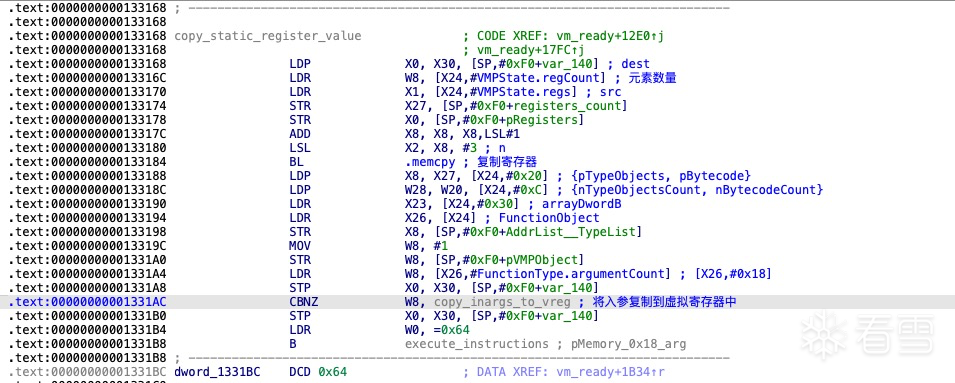Jump to .memcpy call target
This screenshot has width=955, height=383.
pyautogui.click(x=430, y=162)
